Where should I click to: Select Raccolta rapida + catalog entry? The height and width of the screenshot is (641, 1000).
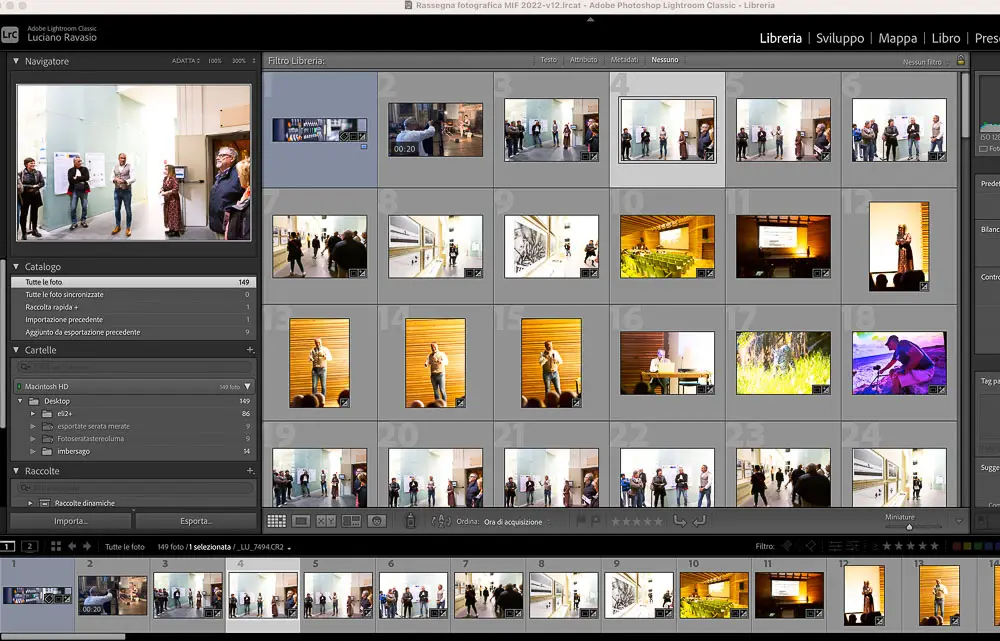[133, 307]
